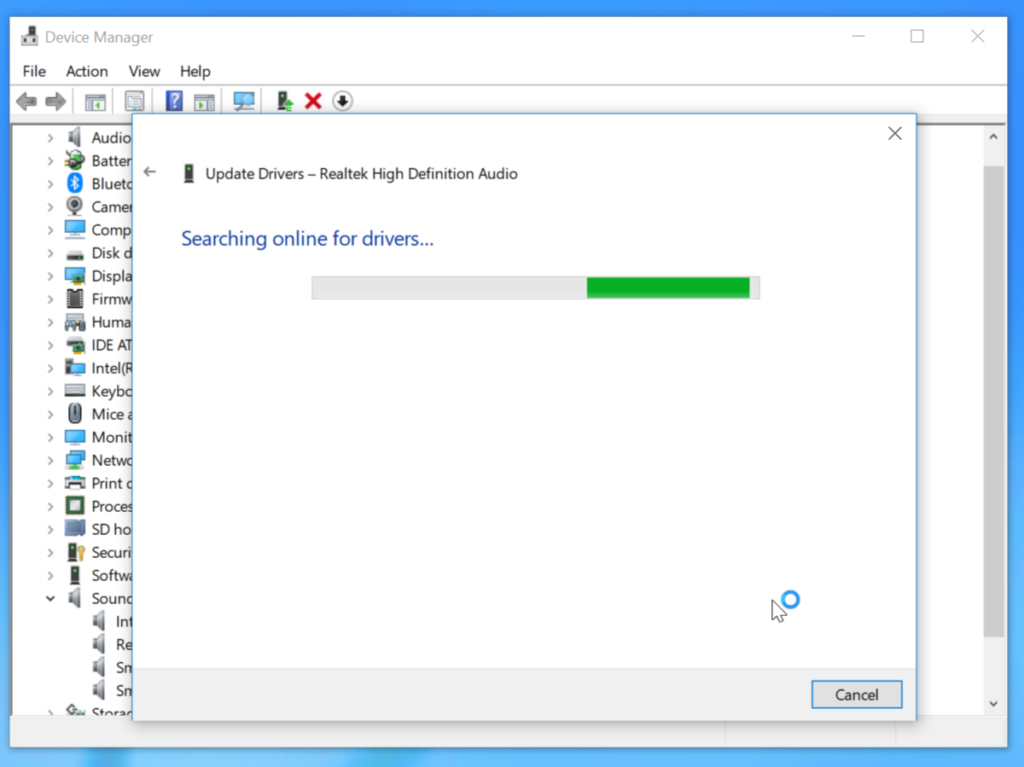The width and height of the screenshot is (1024, 767).
Task: Open the View menu
Action: [144, 71]
